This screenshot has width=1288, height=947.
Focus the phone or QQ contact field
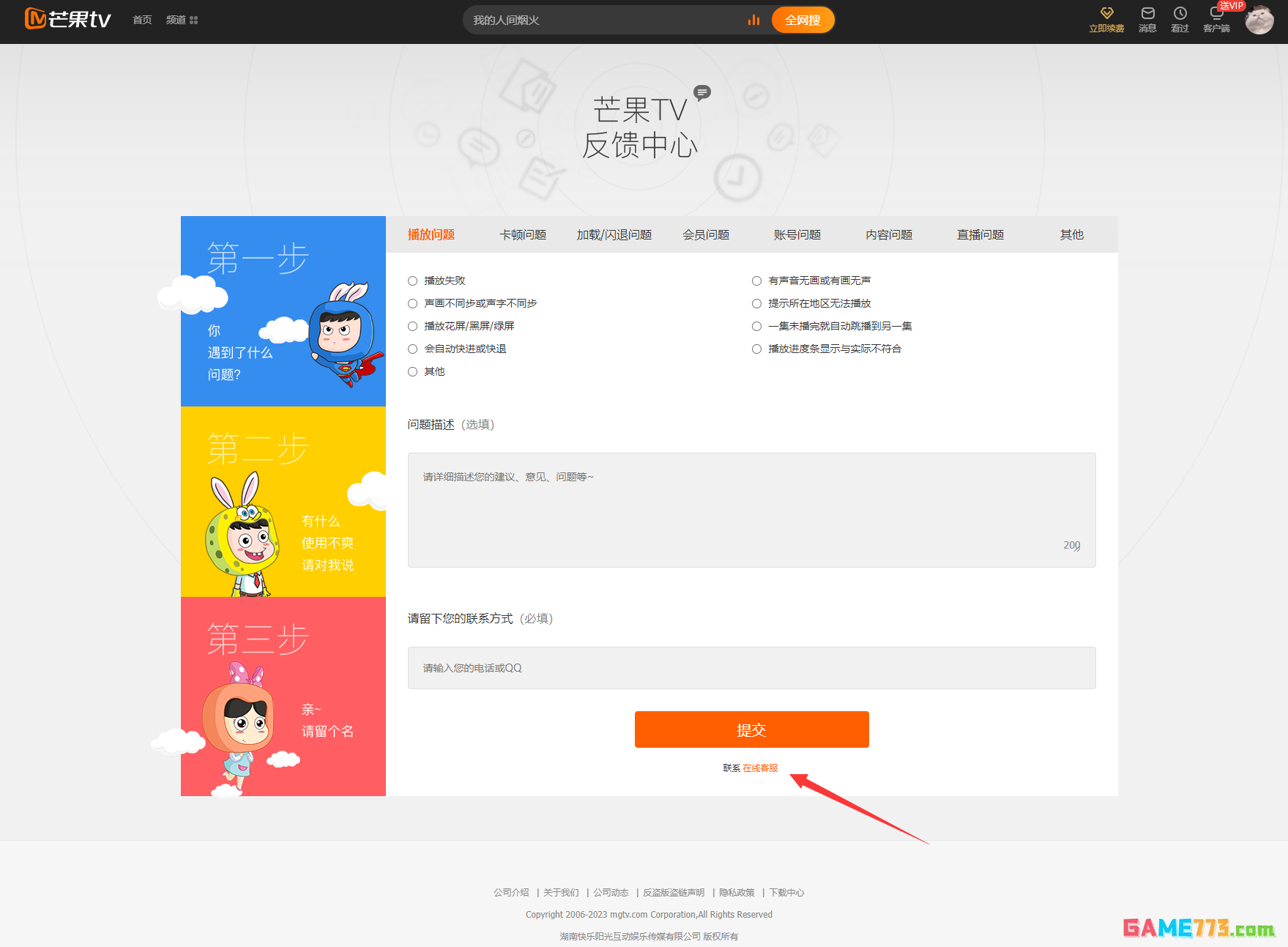751,668
